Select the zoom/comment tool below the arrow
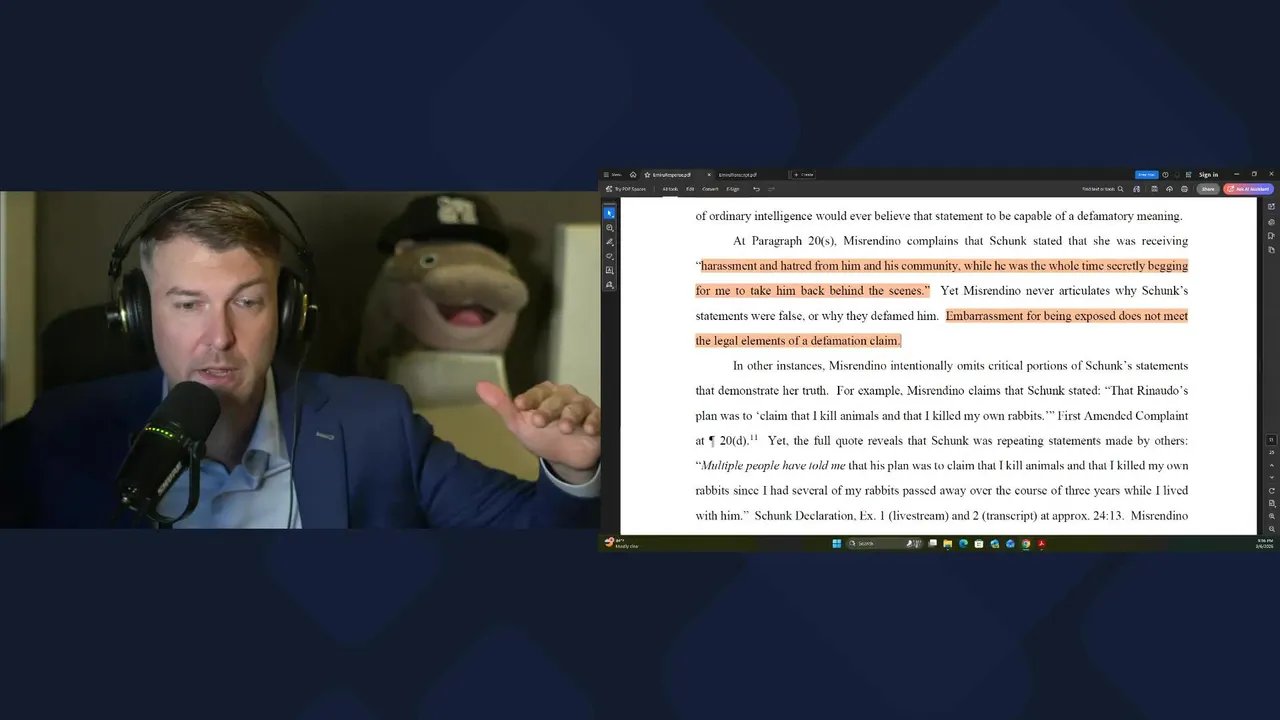Image resolution: width=1280 pixels, height=720 pixels. tap(609, 228)
